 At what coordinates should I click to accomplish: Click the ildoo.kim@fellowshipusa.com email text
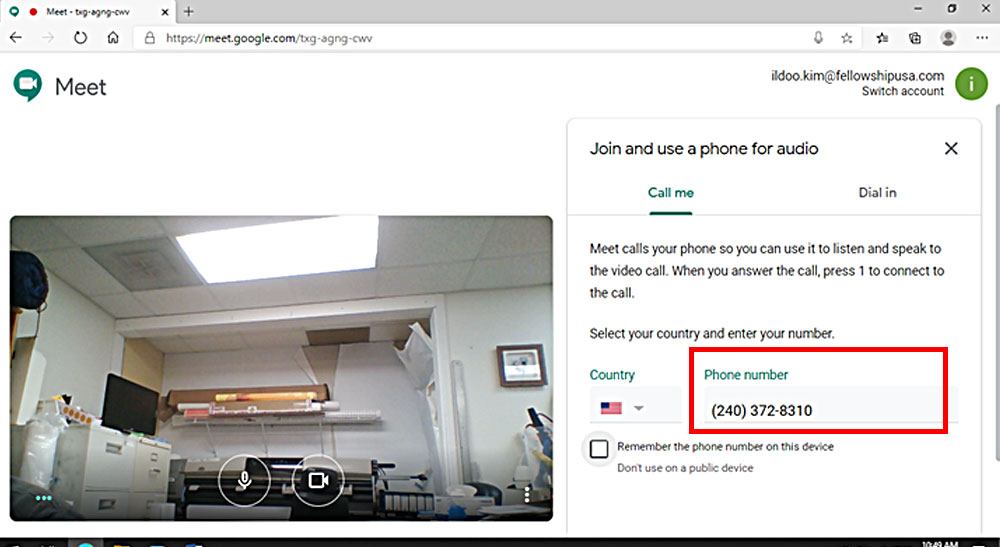857,76
